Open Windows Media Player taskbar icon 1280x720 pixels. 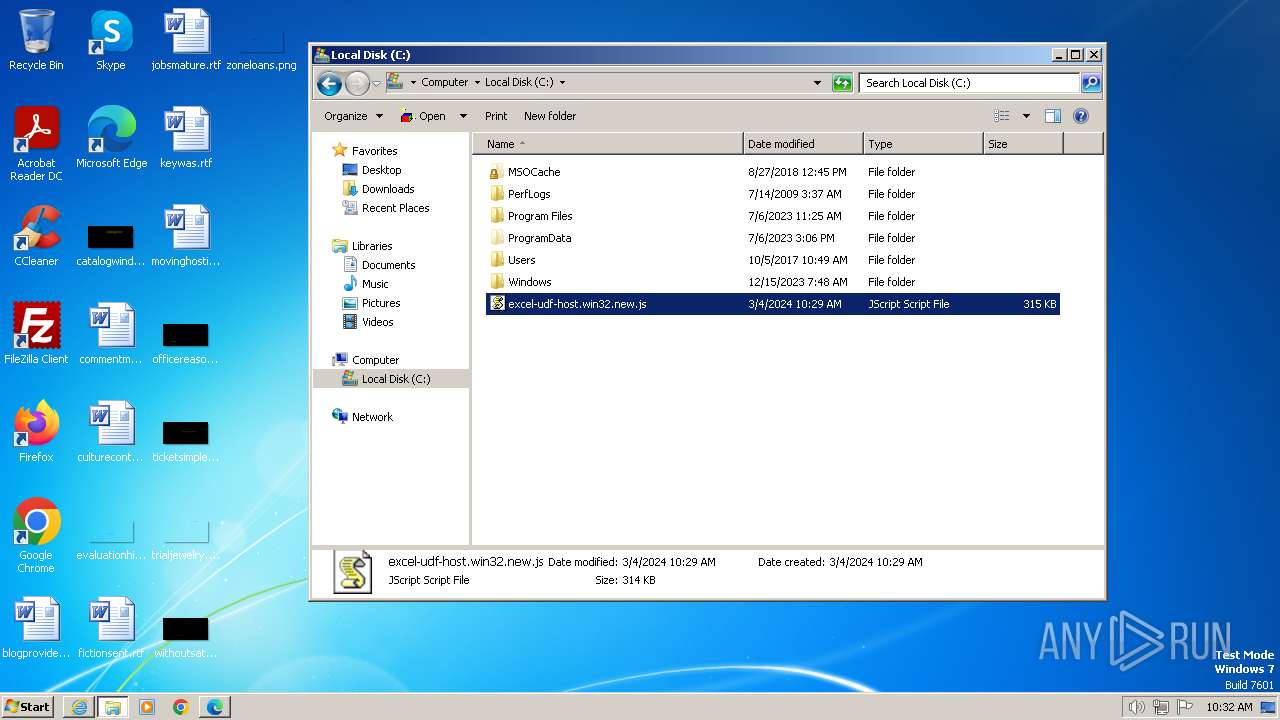pyautogui.click(x=147, y=707)
